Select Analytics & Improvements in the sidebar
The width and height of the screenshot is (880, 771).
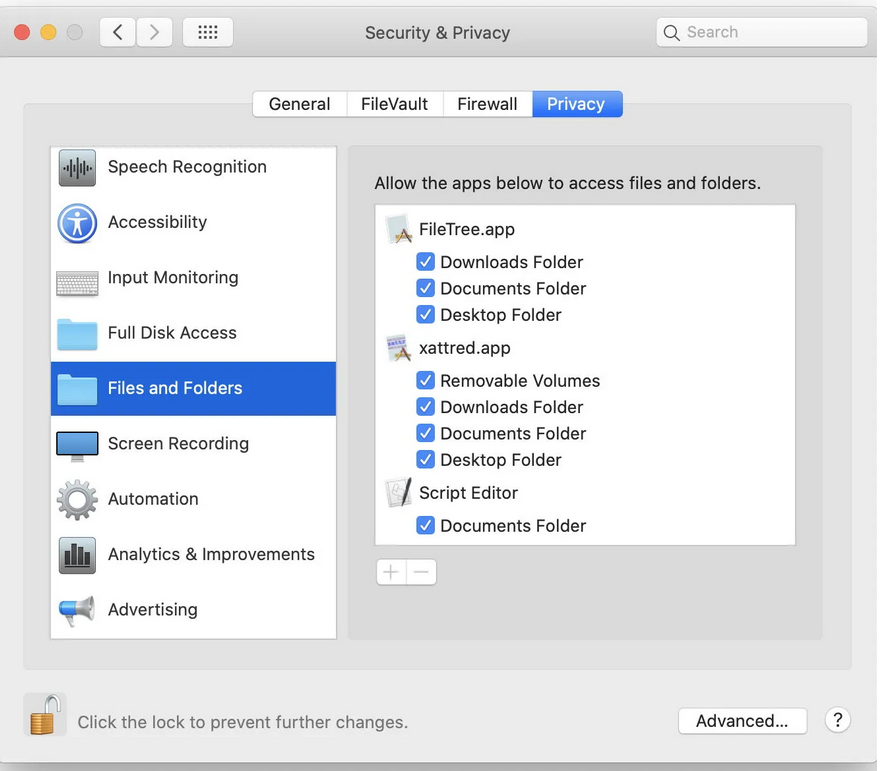210,554
